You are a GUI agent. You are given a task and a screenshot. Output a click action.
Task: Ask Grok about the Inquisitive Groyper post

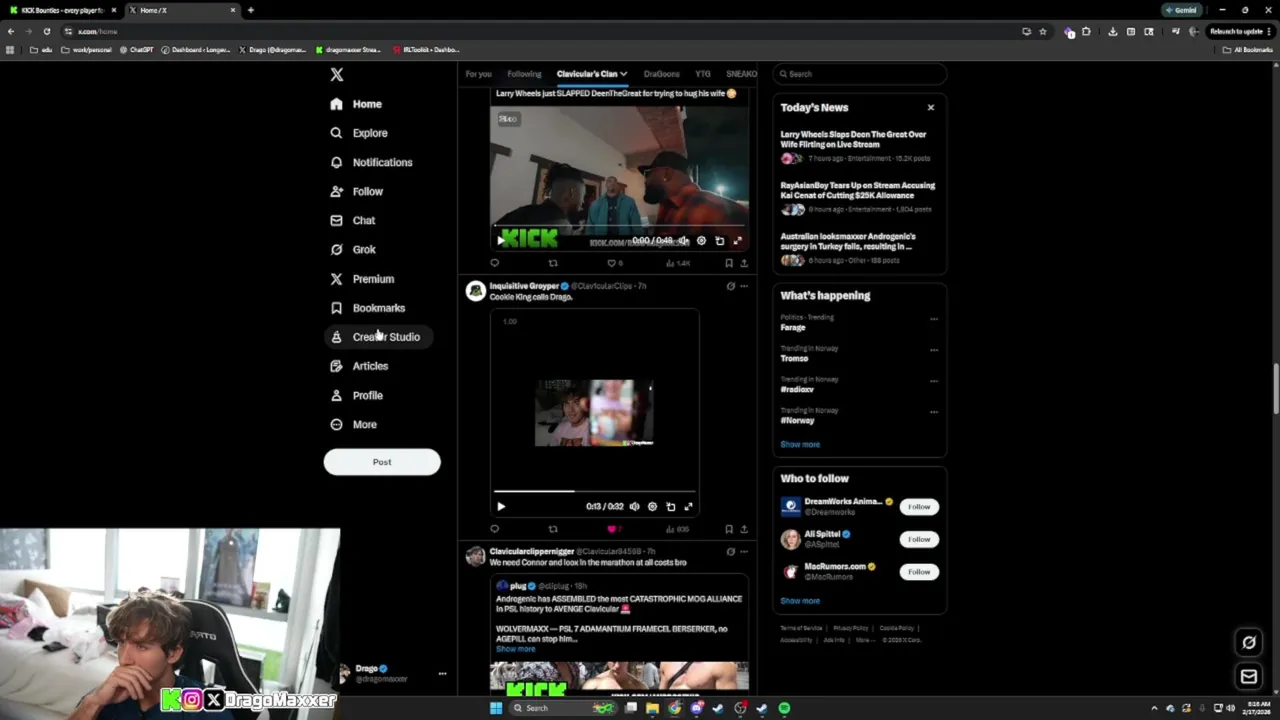click(730, 286)
